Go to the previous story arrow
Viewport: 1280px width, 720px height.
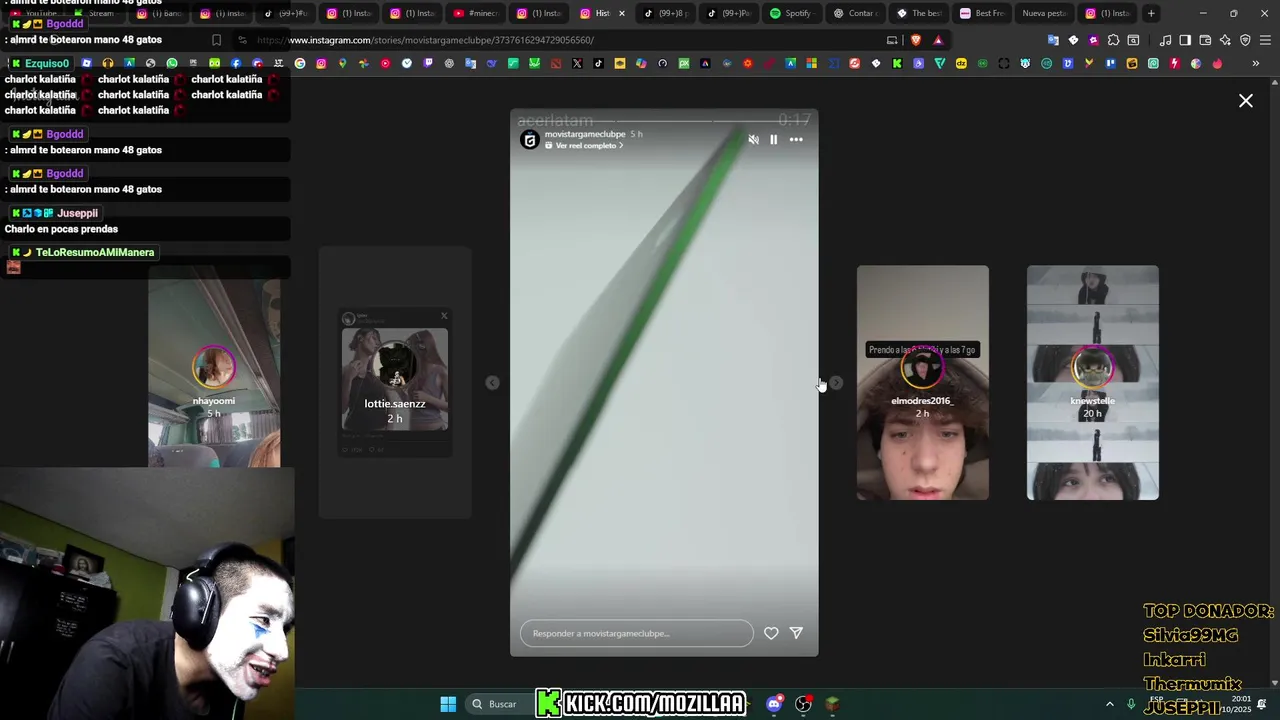492,383
